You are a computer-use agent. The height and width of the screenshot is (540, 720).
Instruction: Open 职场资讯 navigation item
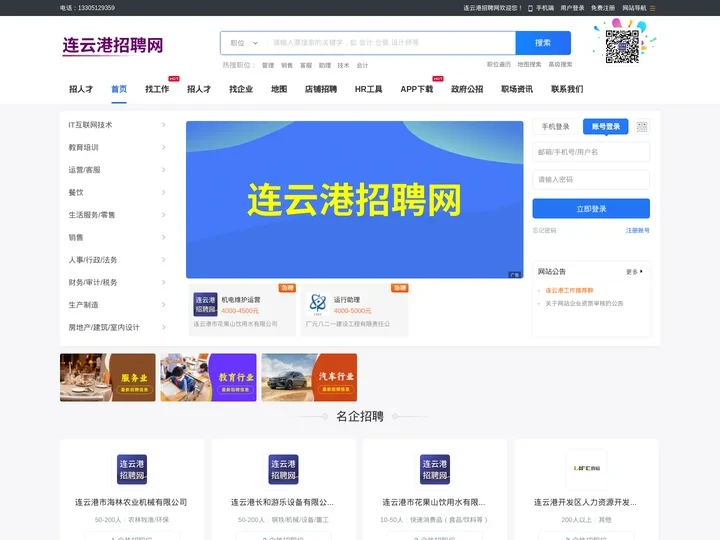click(517, 89)
